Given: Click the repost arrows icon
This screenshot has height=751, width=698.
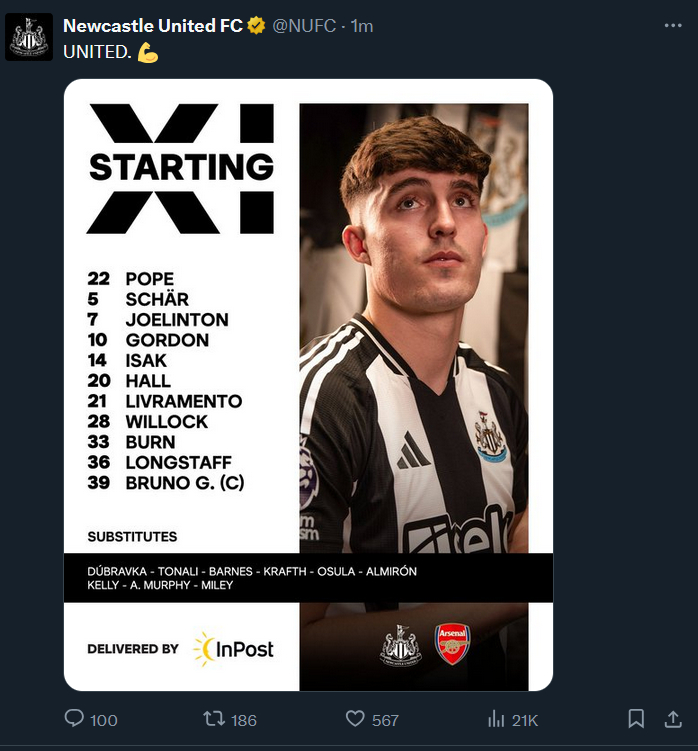Looking at the screenshot, I should click(x=214, y=719).
